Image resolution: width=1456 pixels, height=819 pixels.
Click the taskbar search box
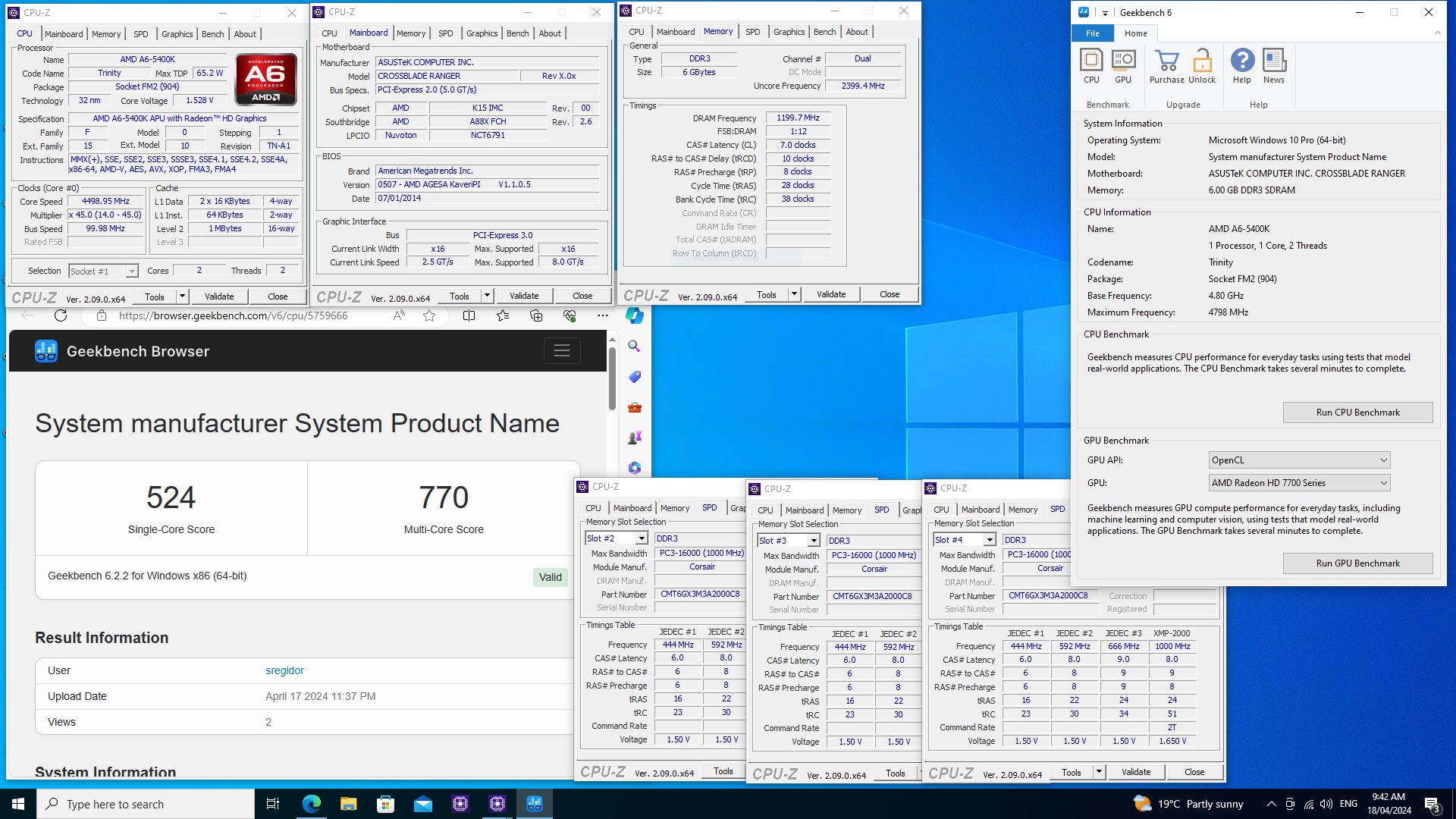[146, 804]
